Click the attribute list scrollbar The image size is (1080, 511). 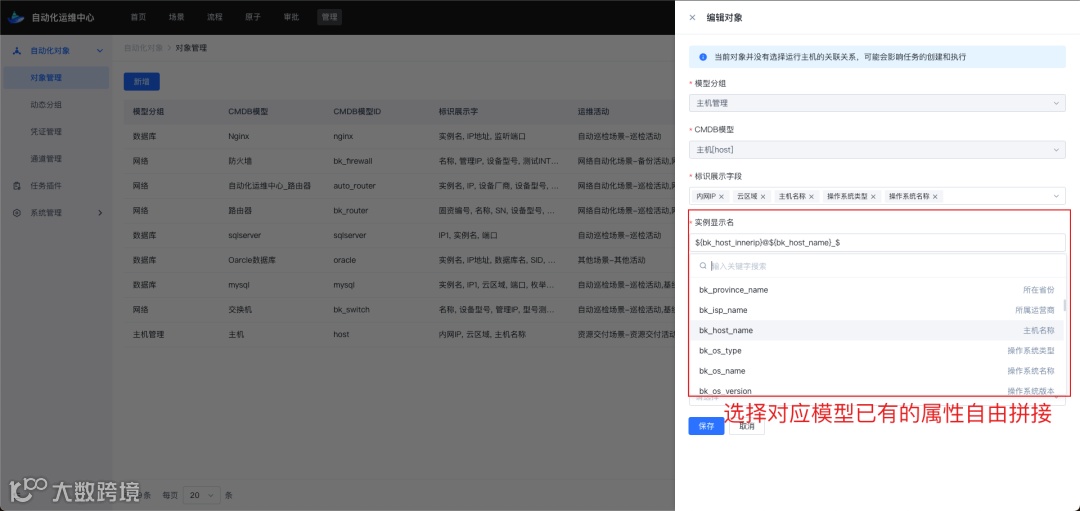point(1065,304)
